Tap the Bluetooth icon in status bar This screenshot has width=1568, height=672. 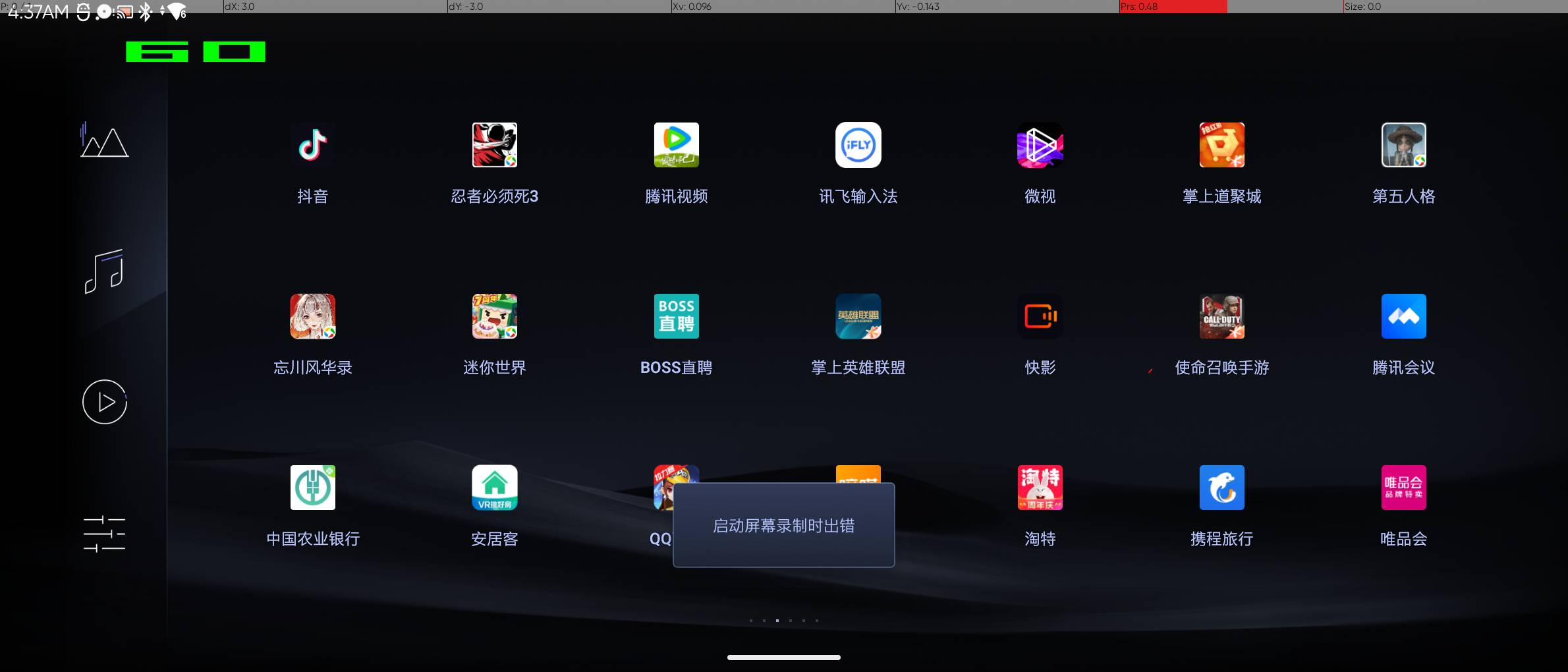pos(146,11)
